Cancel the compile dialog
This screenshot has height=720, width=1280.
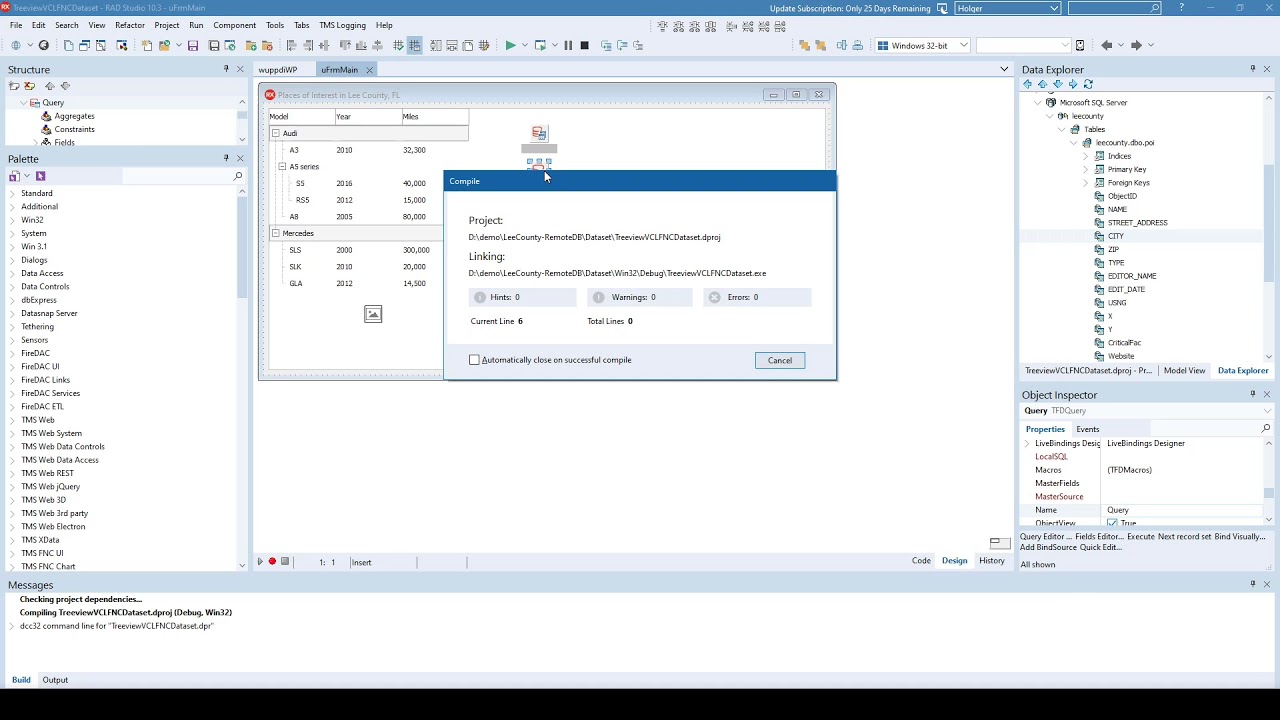click(780, 360)
